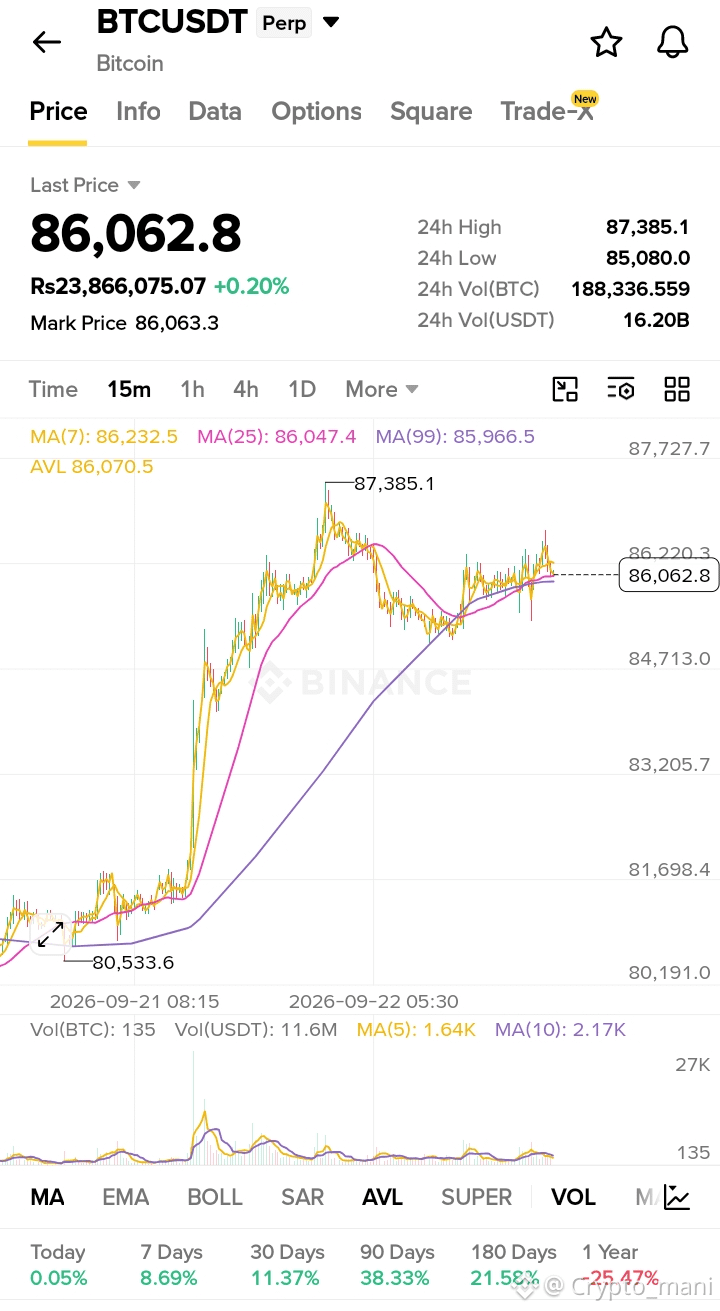Tap the back arrow icon

[47, 42]
